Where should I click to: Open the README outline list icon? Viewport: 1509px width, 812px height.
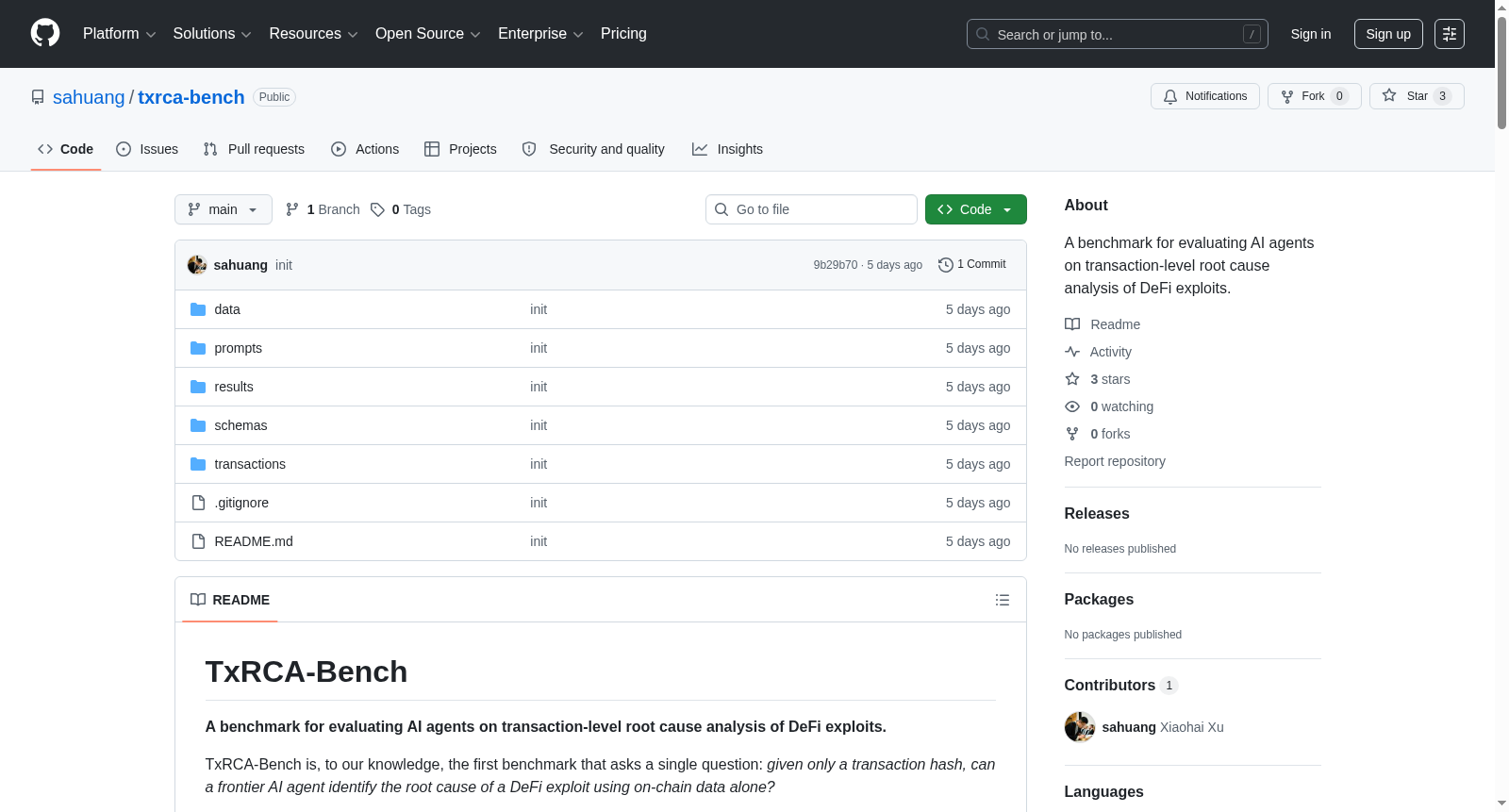(x=1003, y=600)
